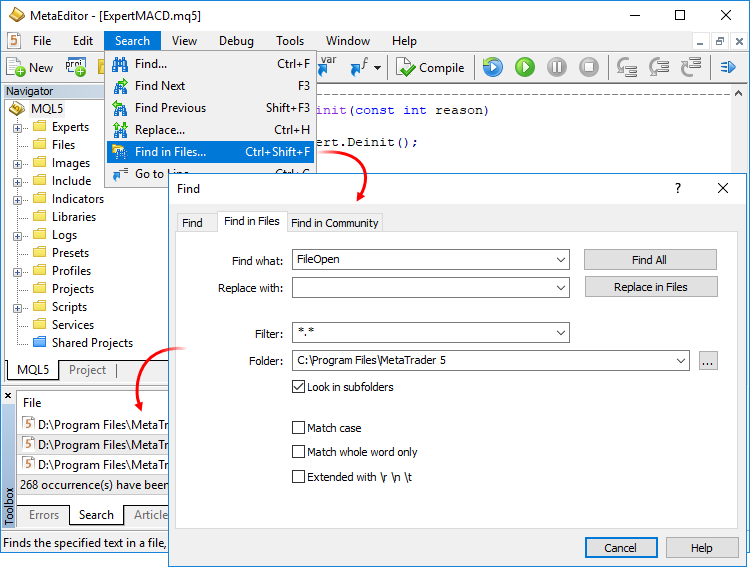Switch to MQL5 tab in Navigator
Screen dimensions: 750x567
(x=33, y=370)
